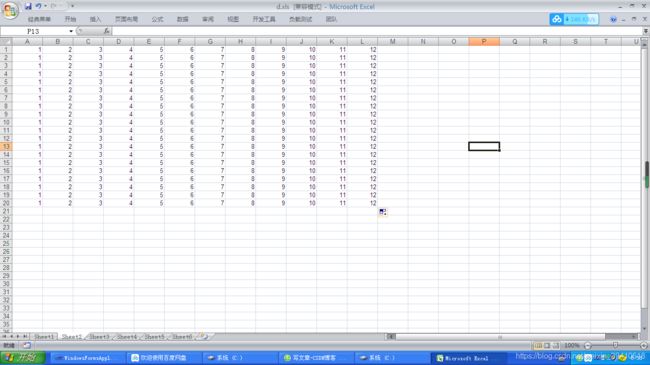Click the Undo arrow icon
Viewport: 650px width, 365px height.
[38, 6]
